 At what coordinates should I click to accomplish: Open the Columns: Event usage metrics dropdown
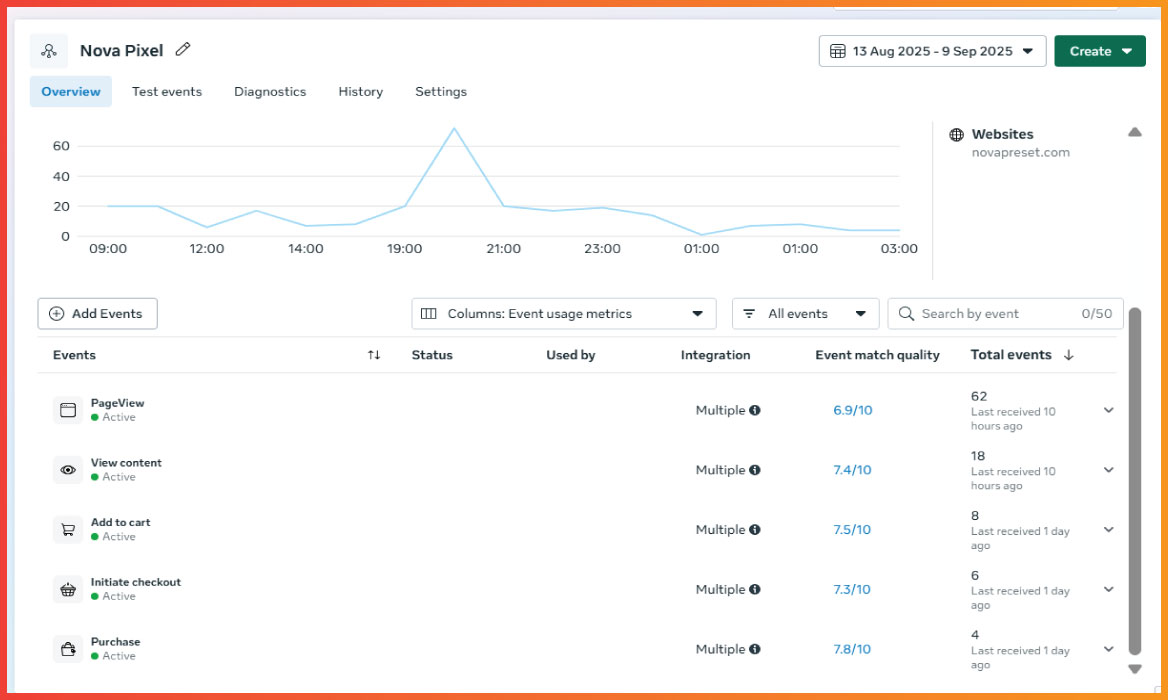pos(563,313)
